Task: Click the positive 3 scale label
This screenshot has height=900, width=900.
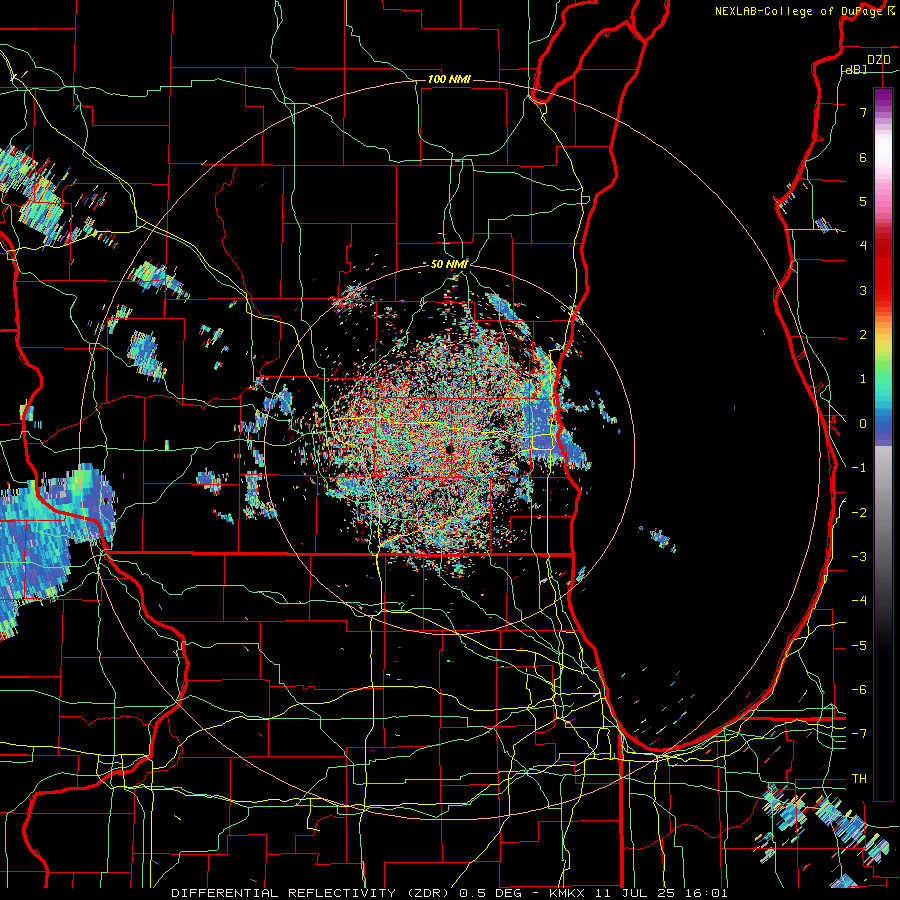Action: coord(863,290)
